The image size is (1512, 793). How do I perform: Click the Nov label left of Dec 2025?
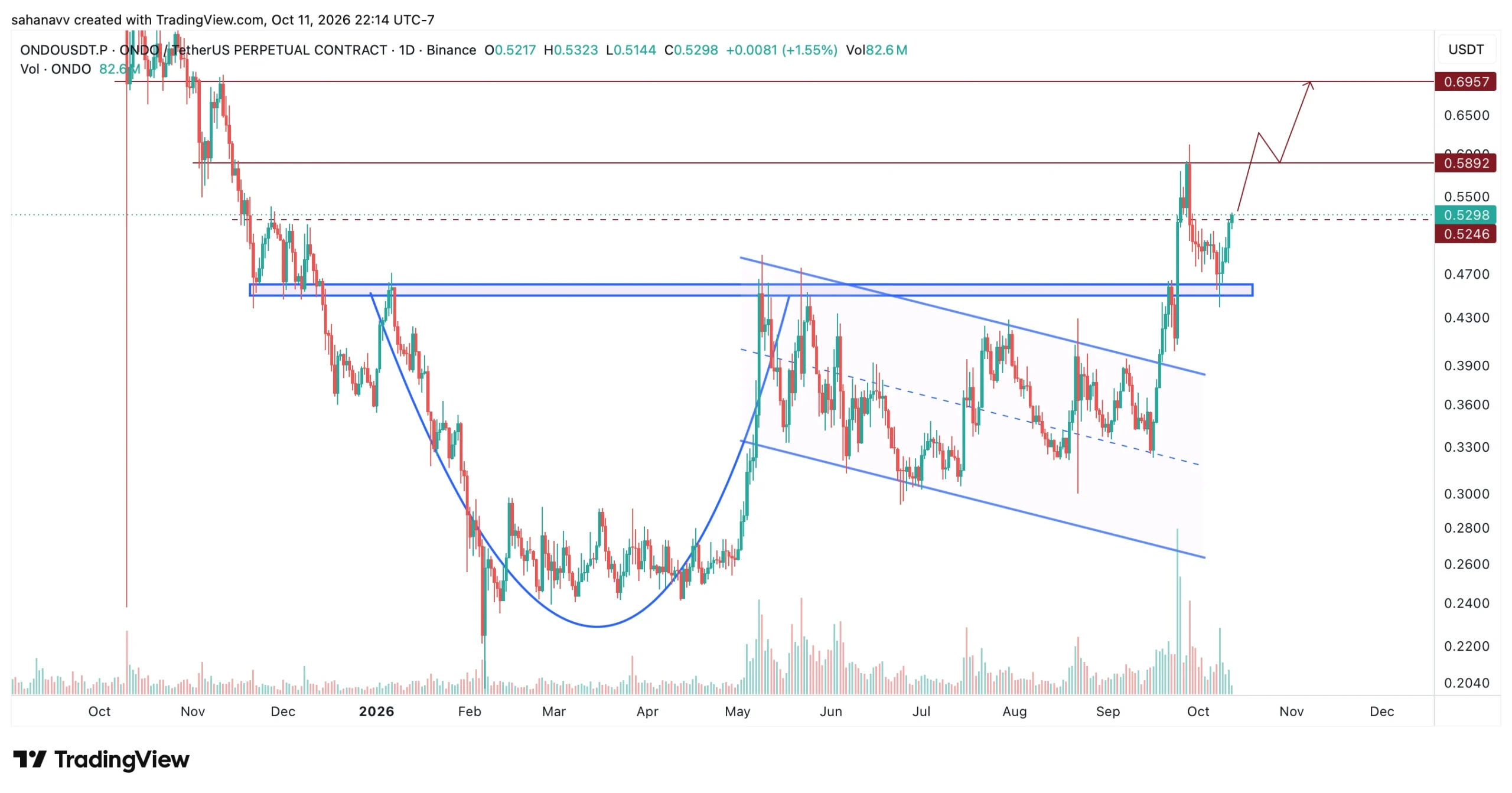click(x=193, y=712)
